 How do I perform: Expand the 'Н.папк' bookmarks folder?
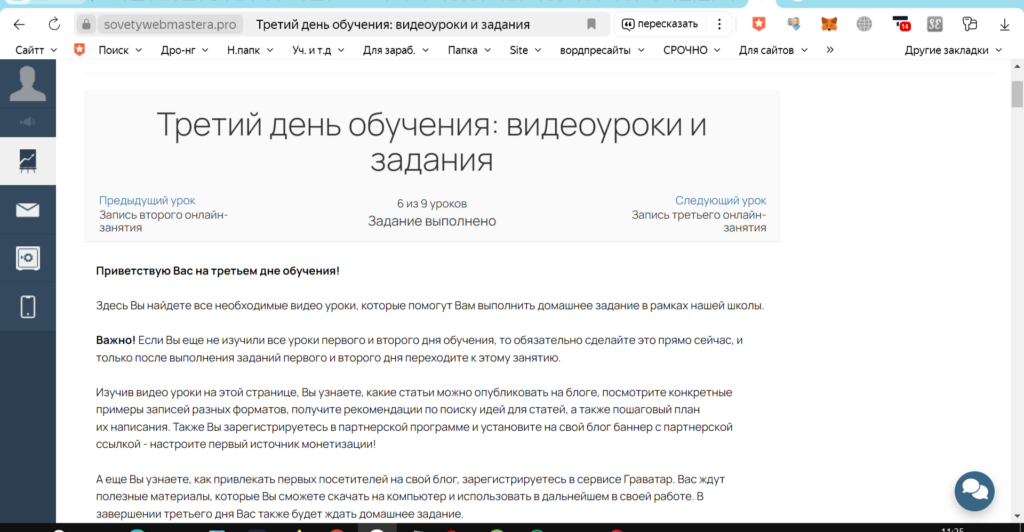pos(250,50)
